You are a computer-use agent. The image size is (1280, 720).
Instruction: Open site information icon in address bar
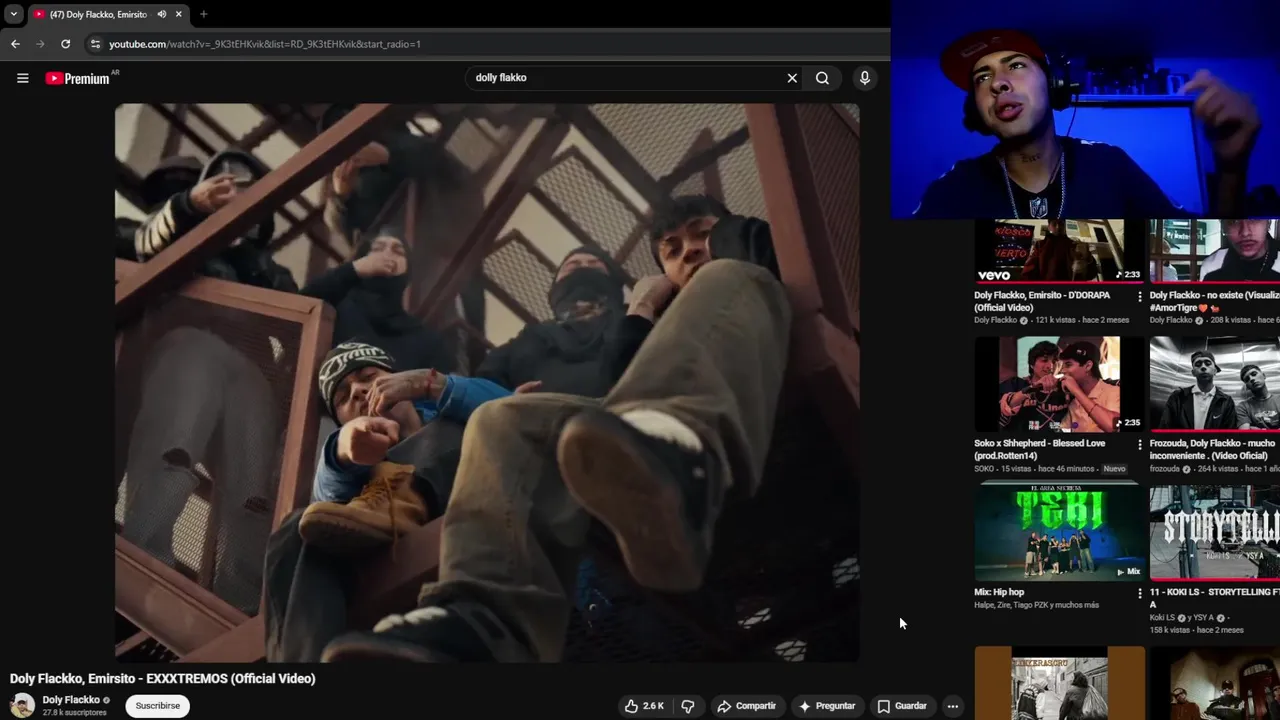(95, 44)
